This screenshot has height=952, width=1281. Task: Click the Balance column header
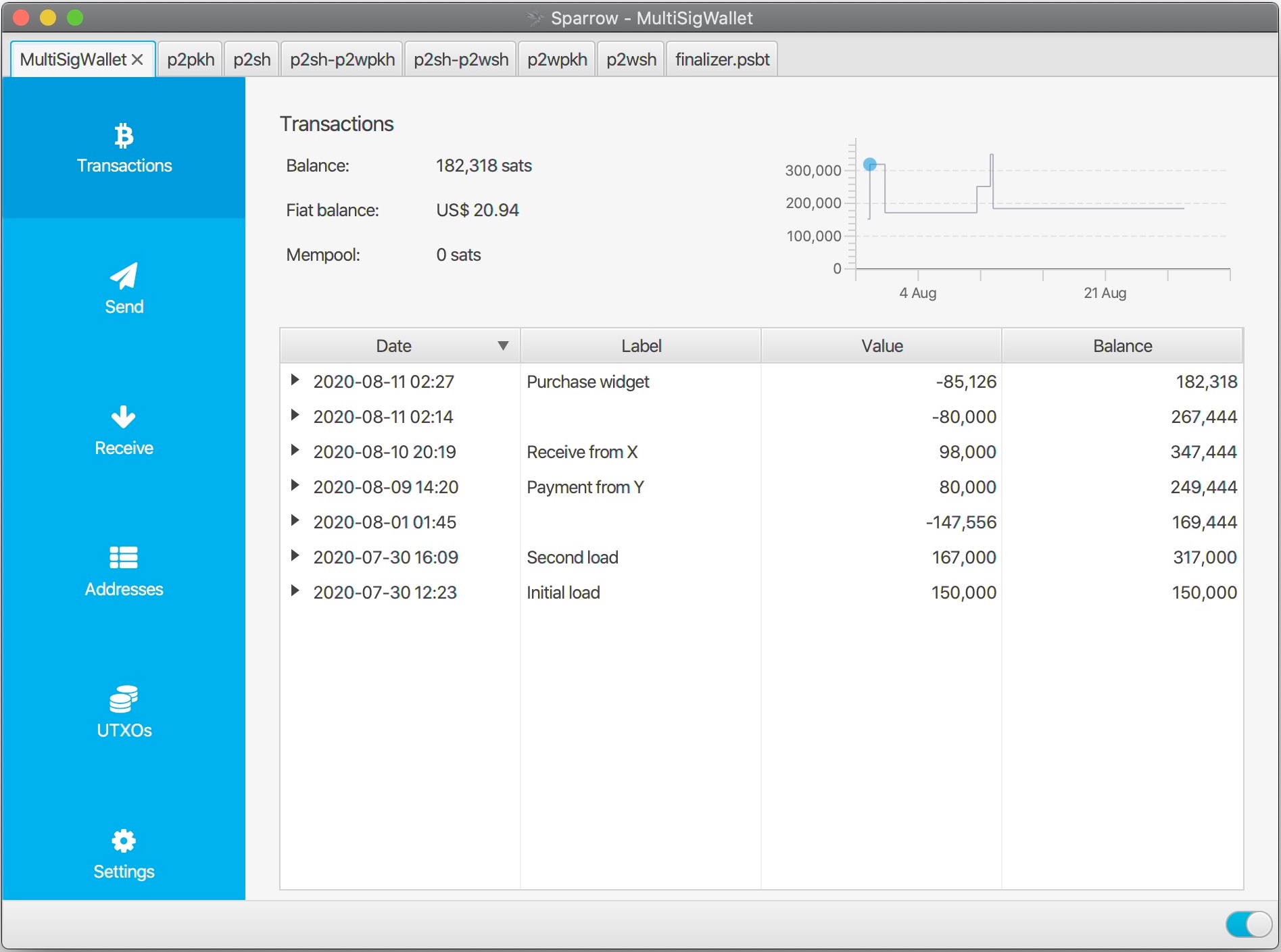coord(1122,346)
